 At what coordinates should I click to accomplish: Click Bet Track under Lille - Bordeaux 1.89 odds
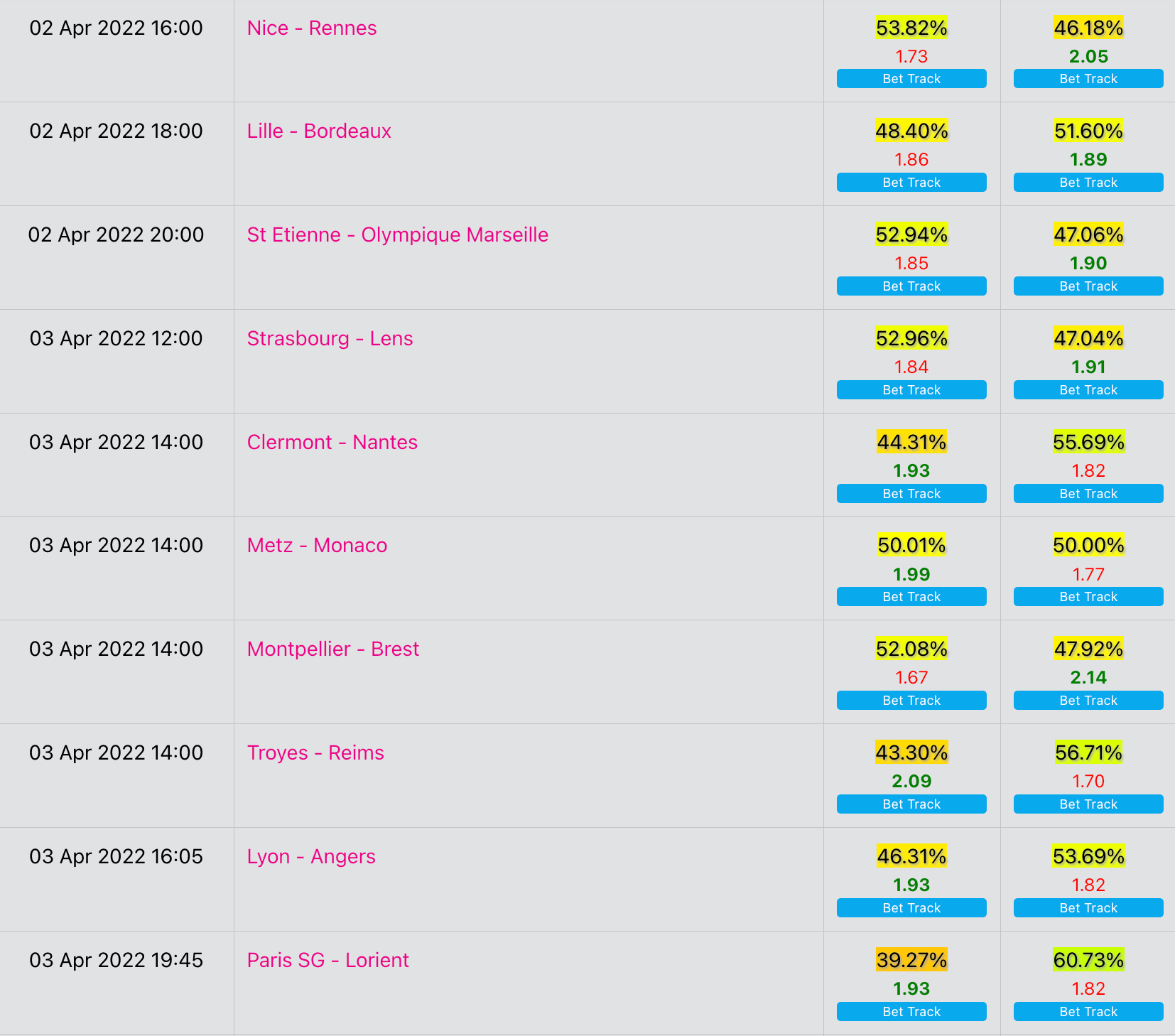pyautogui.click(x=1088, y=183)
